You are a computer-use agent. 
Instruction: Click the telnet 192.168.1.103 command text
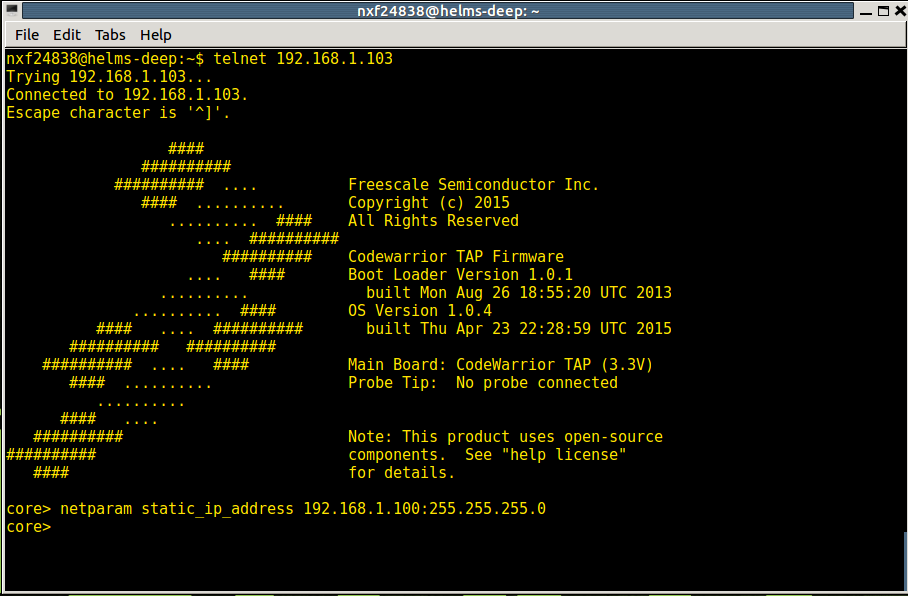click(303, 58)
